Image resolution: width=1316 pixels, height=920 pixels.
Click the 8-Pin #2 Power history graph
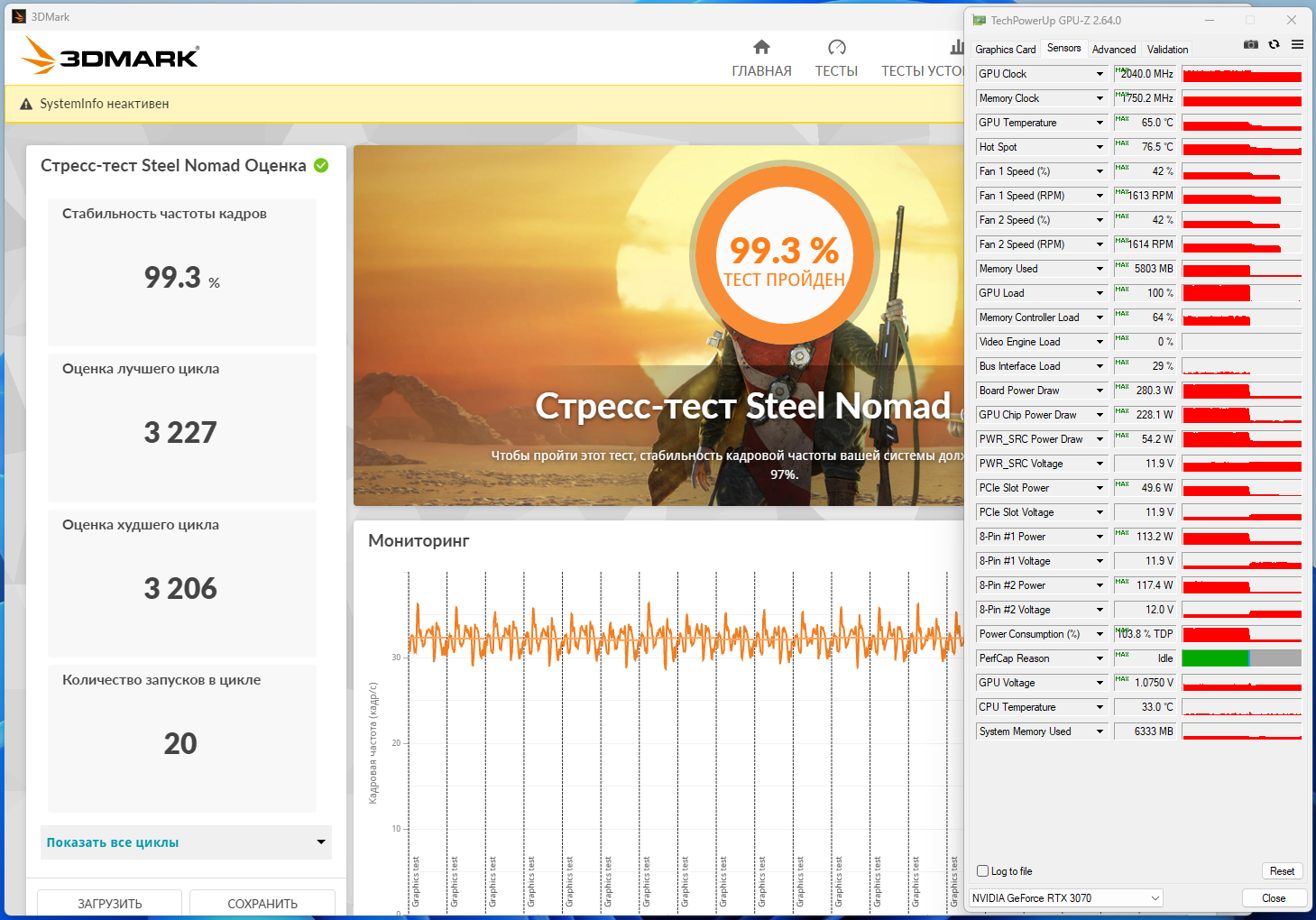[x=1242, y=585]
